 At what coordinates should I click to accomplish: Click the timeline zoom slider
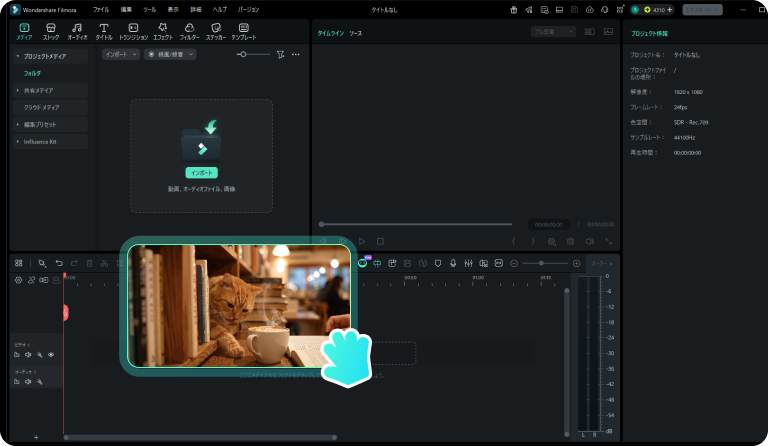coord(541,263)
